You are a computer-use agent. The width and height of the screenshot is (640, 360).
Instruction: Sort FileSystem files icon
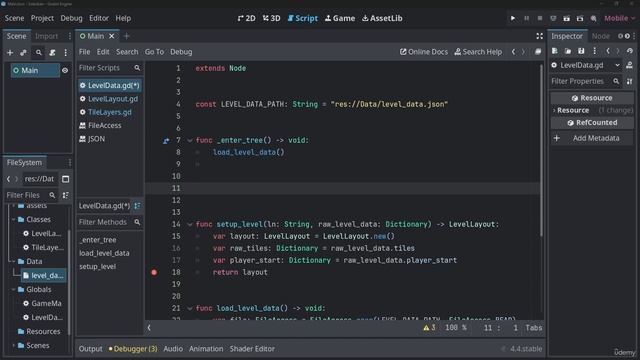(65, 196)
